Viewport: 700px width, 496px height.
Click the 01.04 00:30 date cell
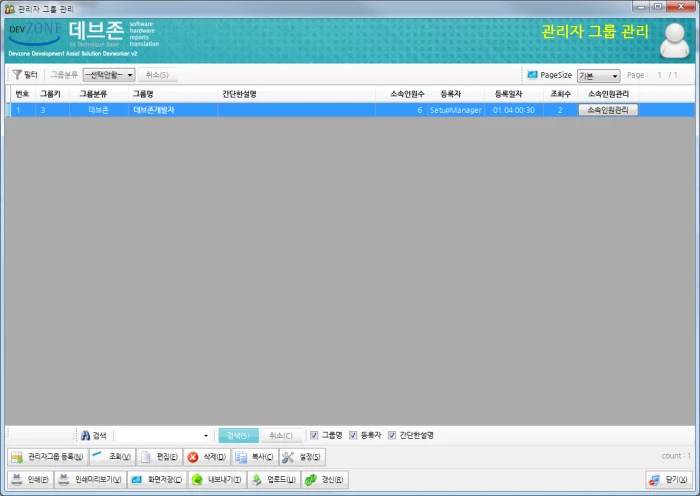pyautogui.click(x=514, y=110)
